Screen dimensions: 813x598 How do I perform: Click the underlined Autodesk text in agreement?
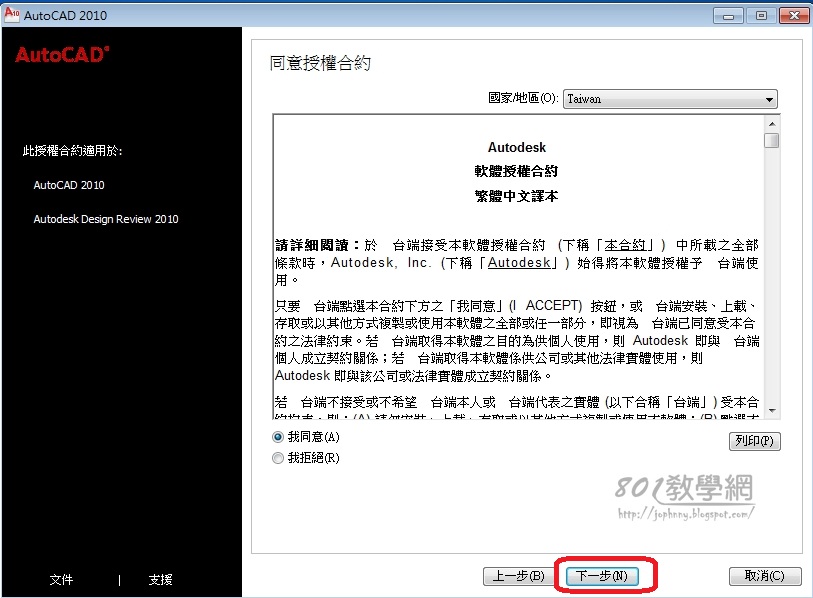519,263
